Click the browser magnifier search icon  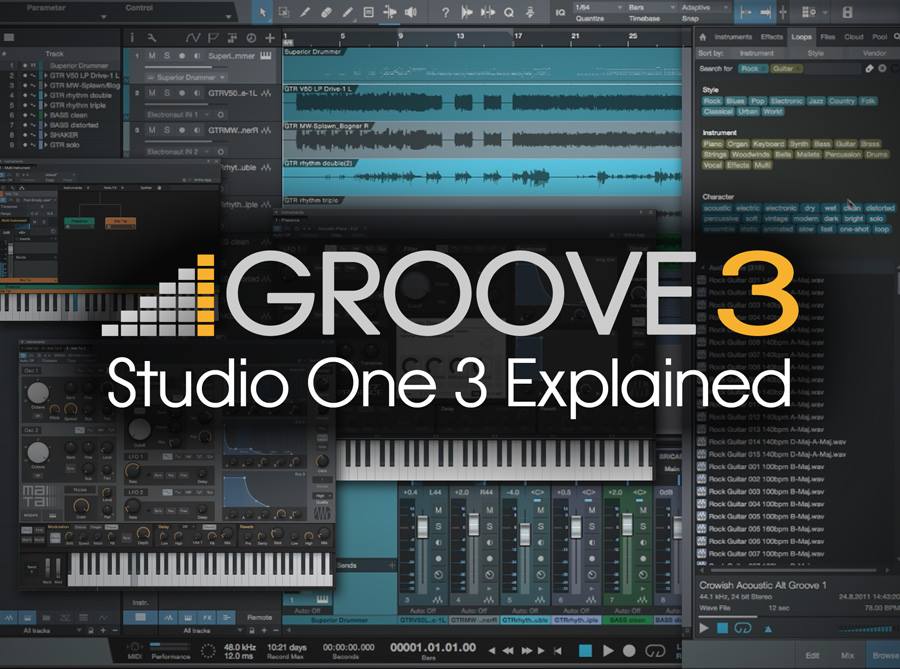point(897,37)
